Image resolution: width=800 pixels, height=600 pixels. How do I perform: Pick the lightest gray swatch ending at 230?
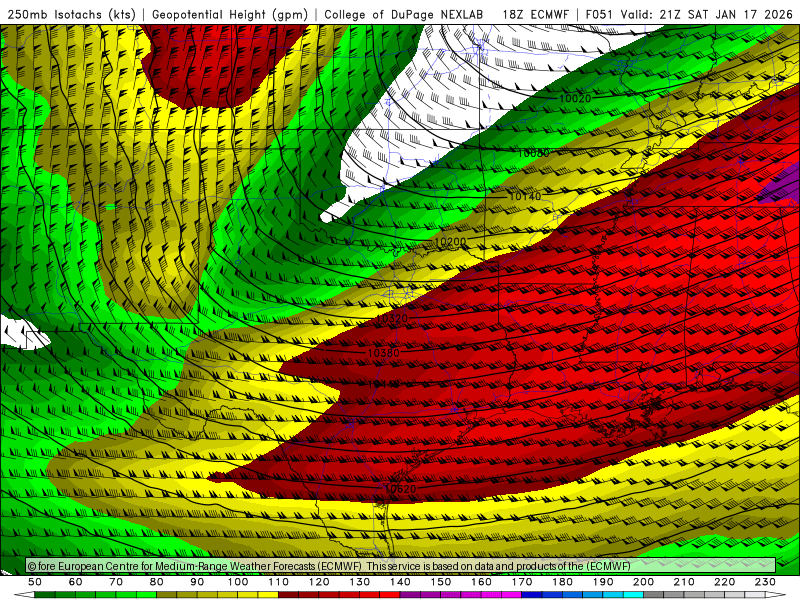coord(755,595)
